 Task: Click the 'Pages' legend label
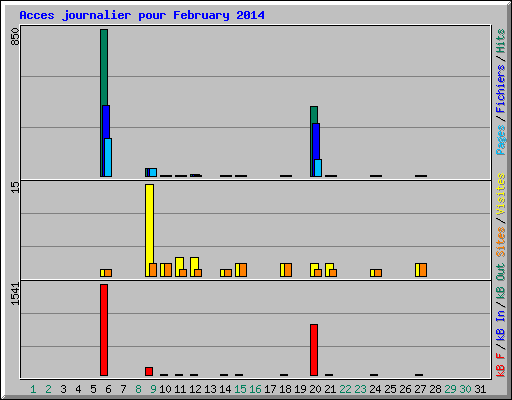pyautogui.click(x=501, y=140)
